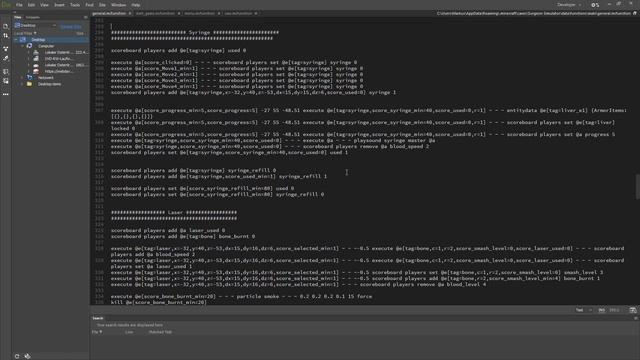Click the Open Documents icon in left toolbar
The width and height of the screenshot is (640, 360).
click(6, 27)
